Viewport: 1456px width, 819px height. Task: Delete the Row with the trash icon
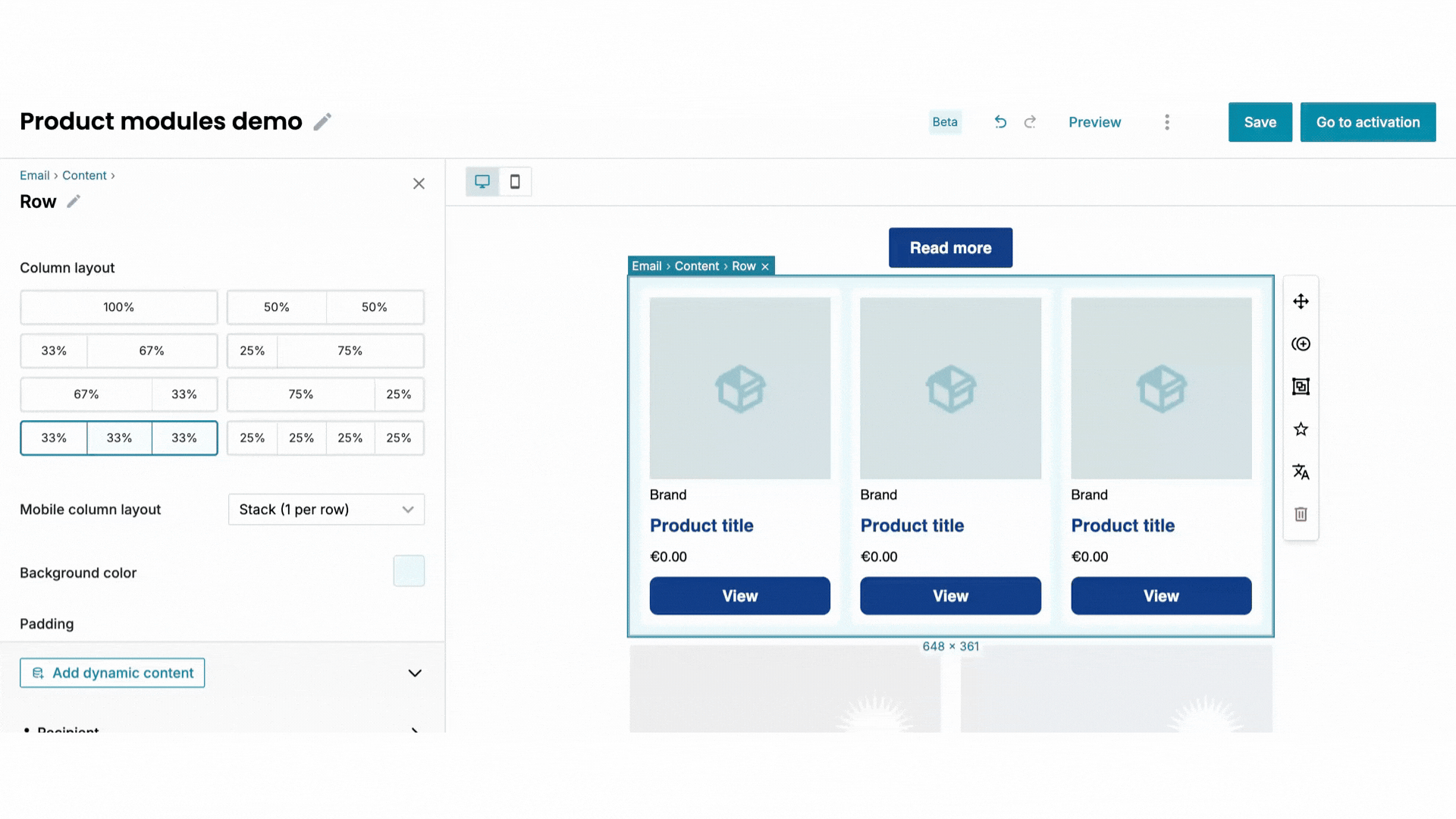[x=1301, y=514]
